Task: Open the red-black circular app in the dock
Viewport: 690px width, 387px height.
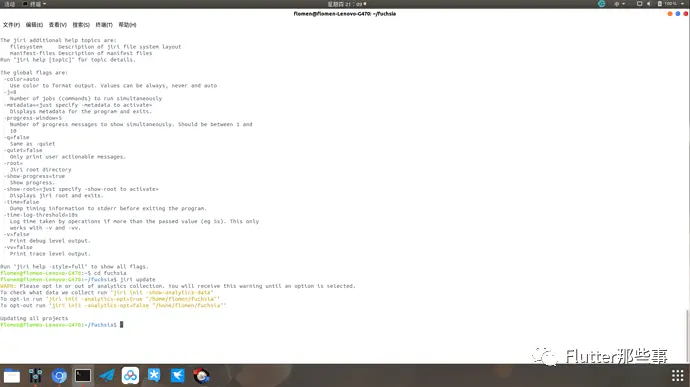Action: point(202,376)
